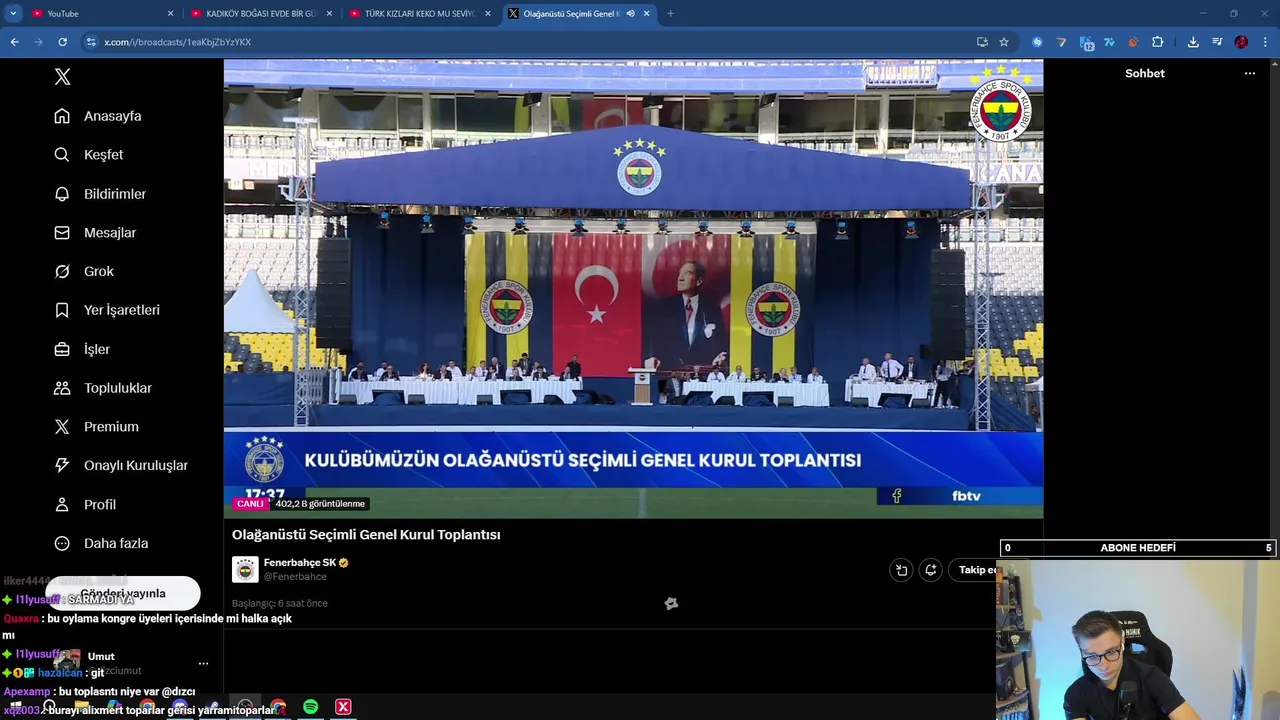Reload the page with refresh icon
The height and width of the screenshot is (720, 1280).
[62, 42]
